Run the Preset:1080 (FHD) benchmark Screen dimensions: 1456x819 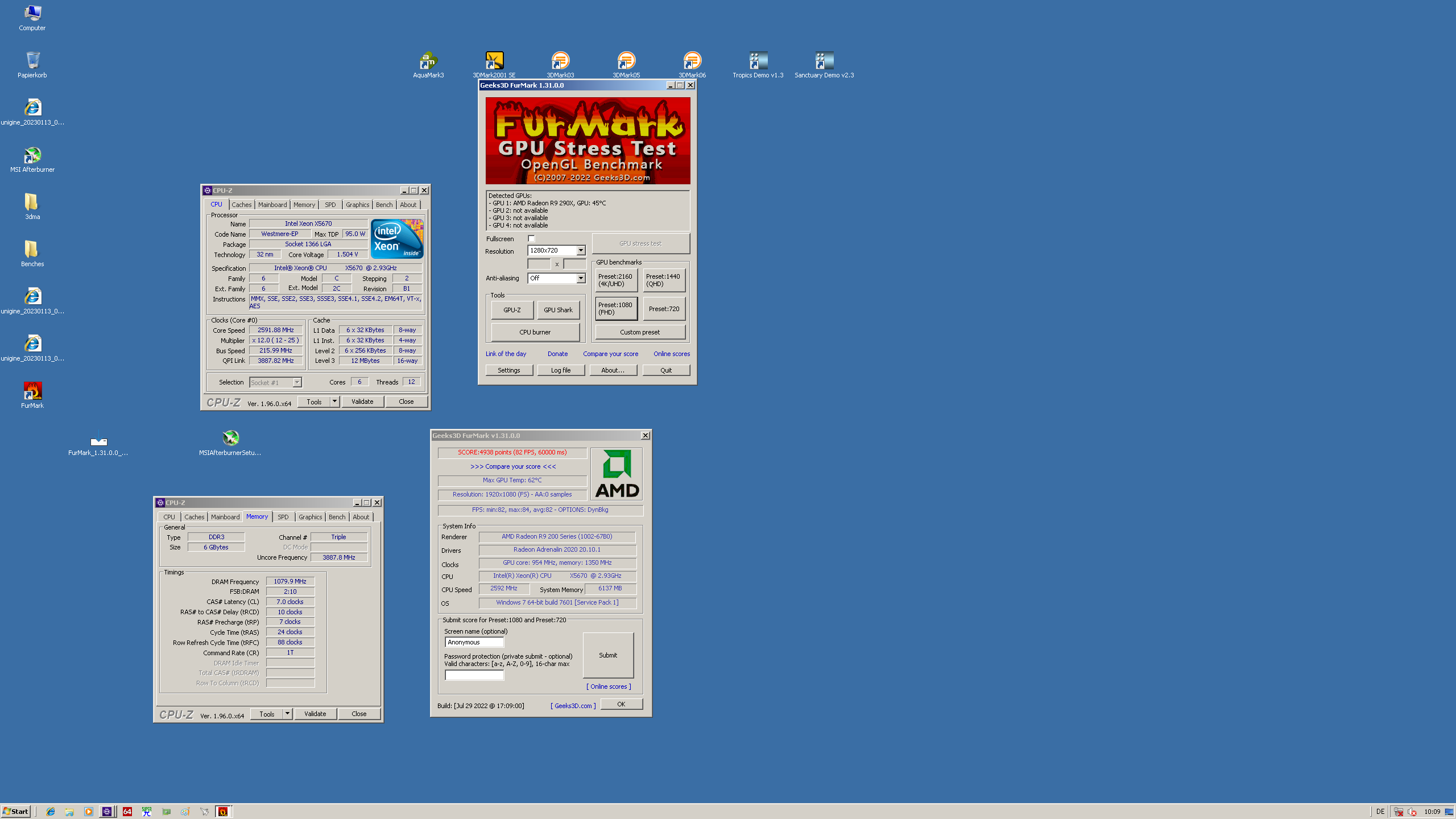pos(616,309)
